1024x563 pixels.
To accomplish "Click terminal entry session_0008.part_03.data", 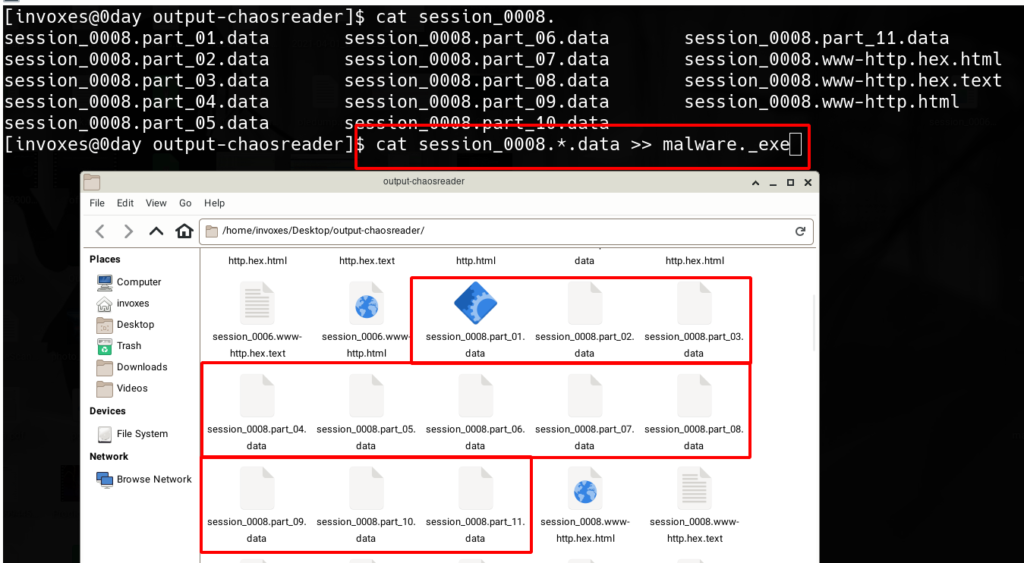I will (136, 80).
